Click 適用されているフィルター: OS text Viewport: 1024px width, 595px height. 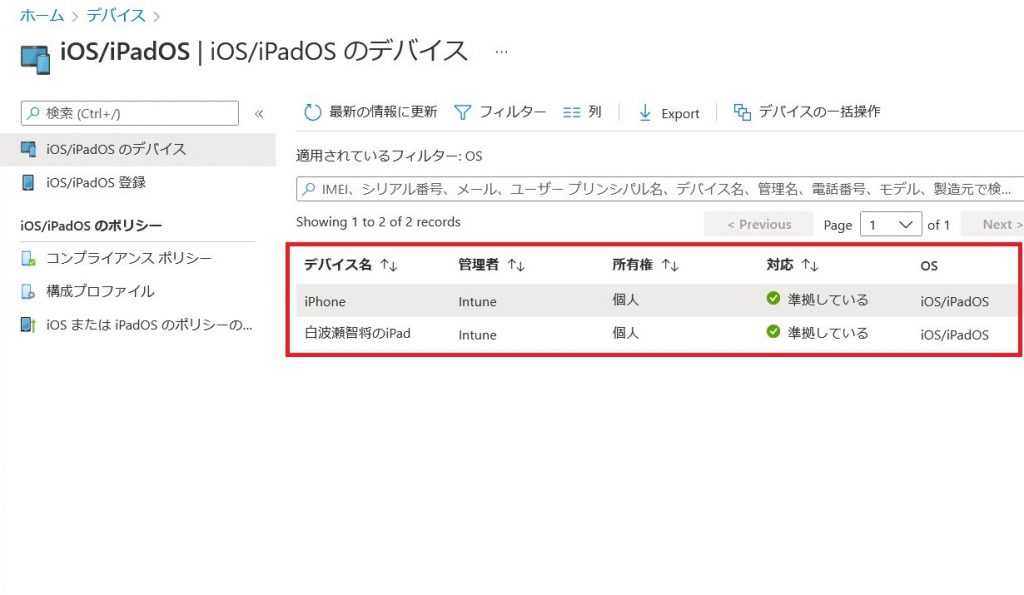tap(389, 156)
